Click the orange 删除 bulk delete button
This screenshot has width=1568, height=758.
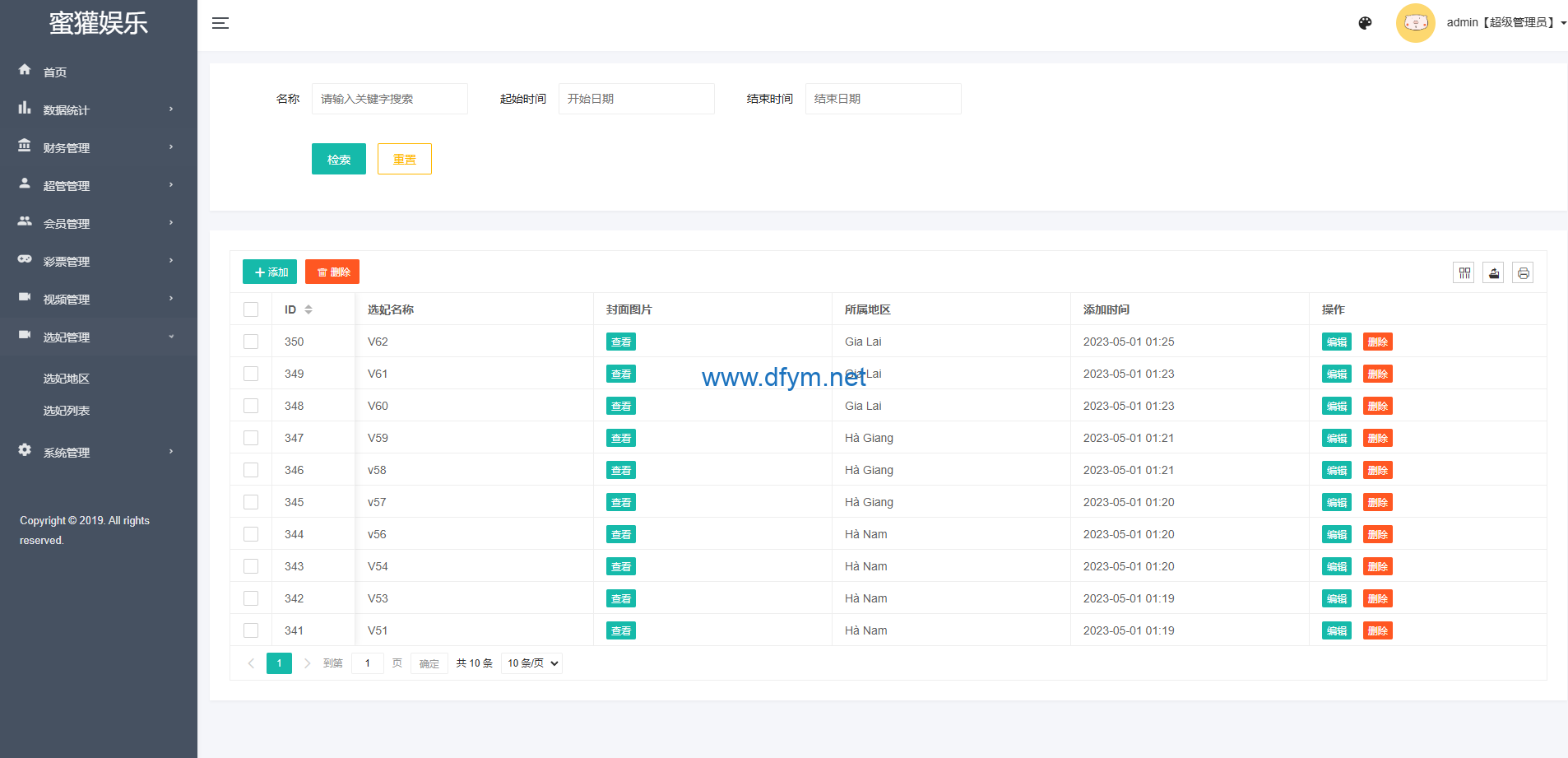(332, 272)
